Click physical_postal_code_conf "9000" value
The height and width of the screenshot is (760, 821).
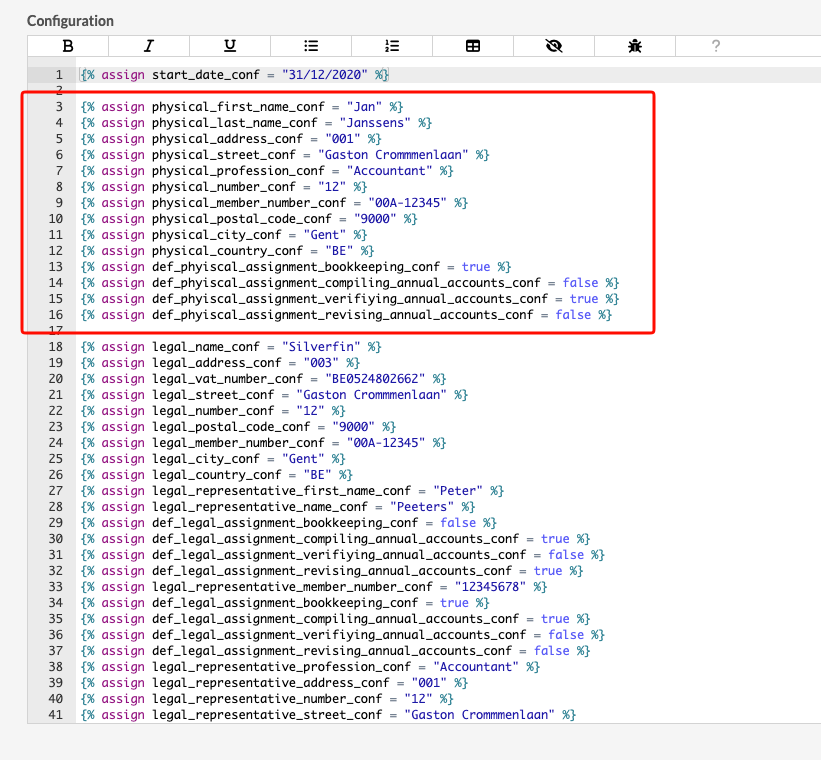(375, 218)
